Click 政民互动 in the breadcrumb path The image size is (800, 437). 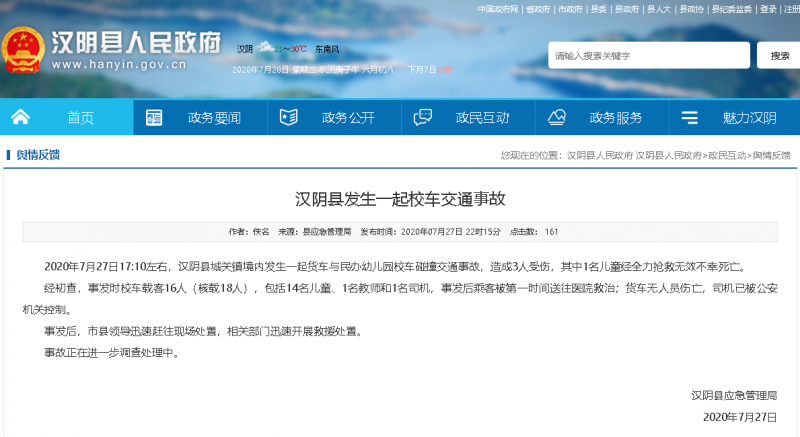click(x=728, y=156)
